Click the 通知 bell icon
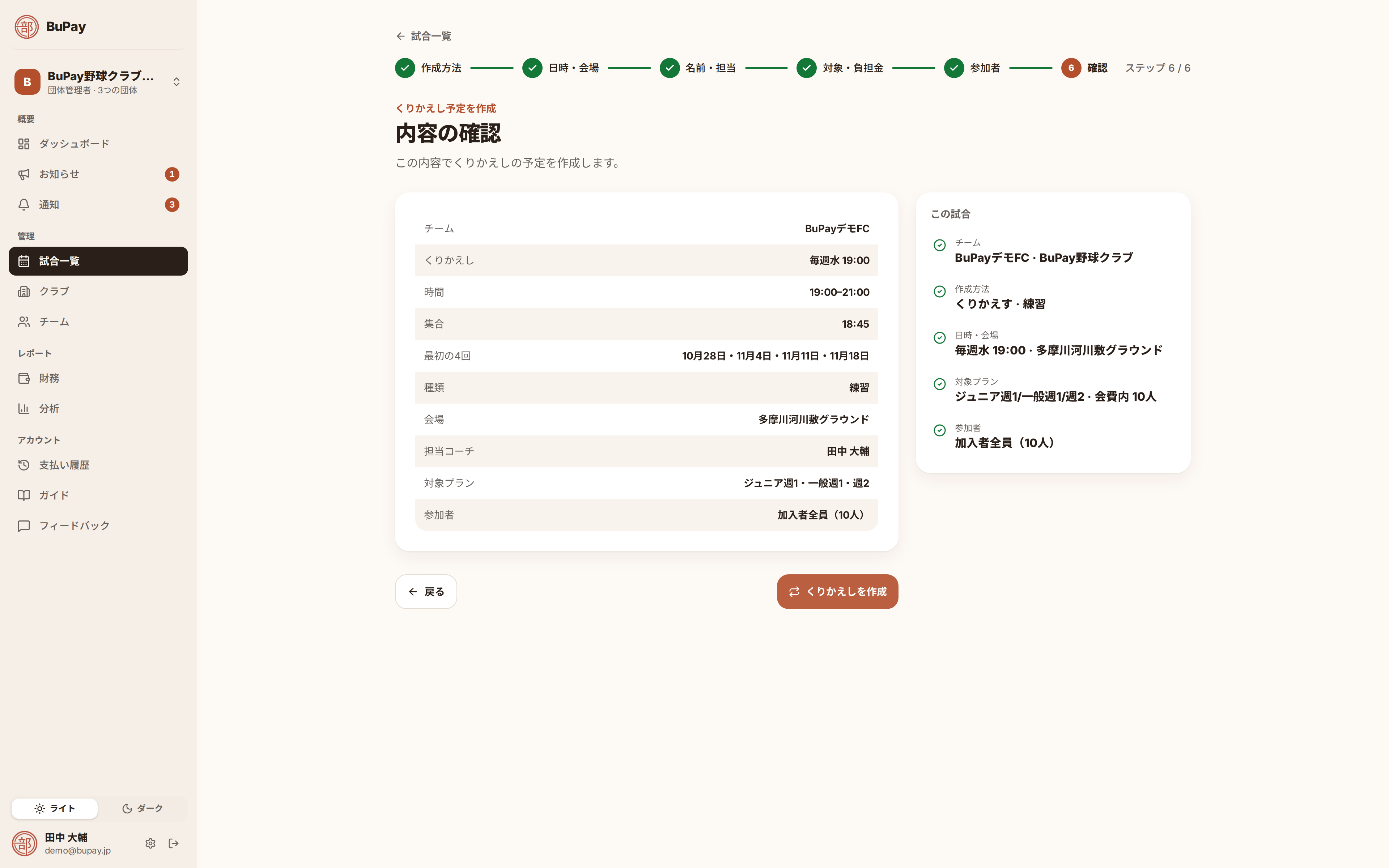 tap(24, 204)
